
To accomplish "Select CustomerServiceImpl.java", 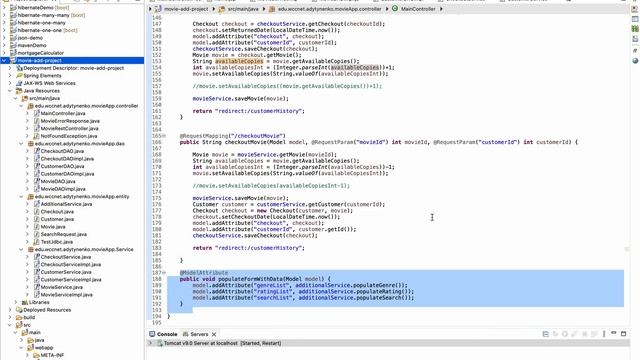I will point(71,280).
